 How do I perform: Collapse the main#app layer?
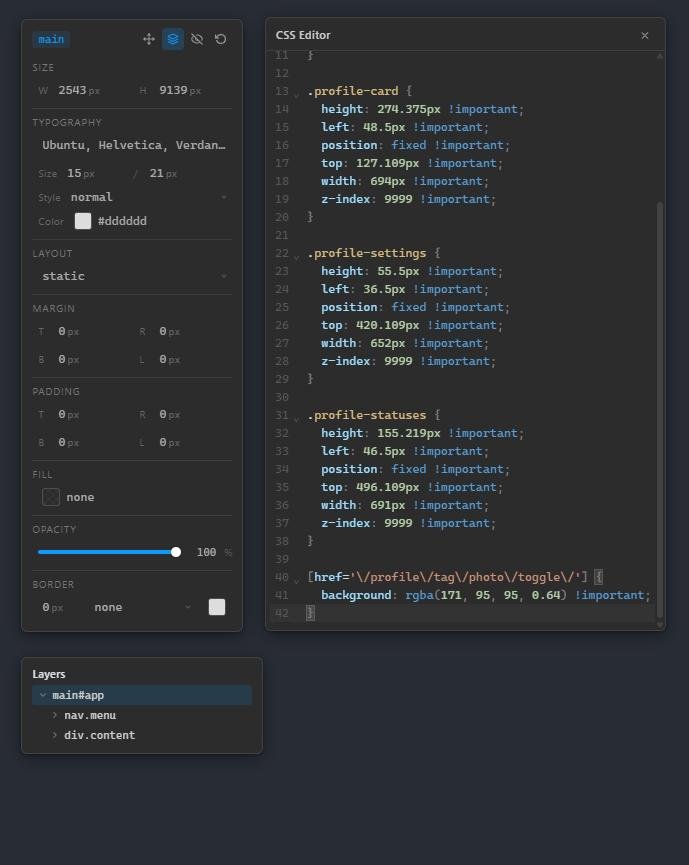point(42,695)
